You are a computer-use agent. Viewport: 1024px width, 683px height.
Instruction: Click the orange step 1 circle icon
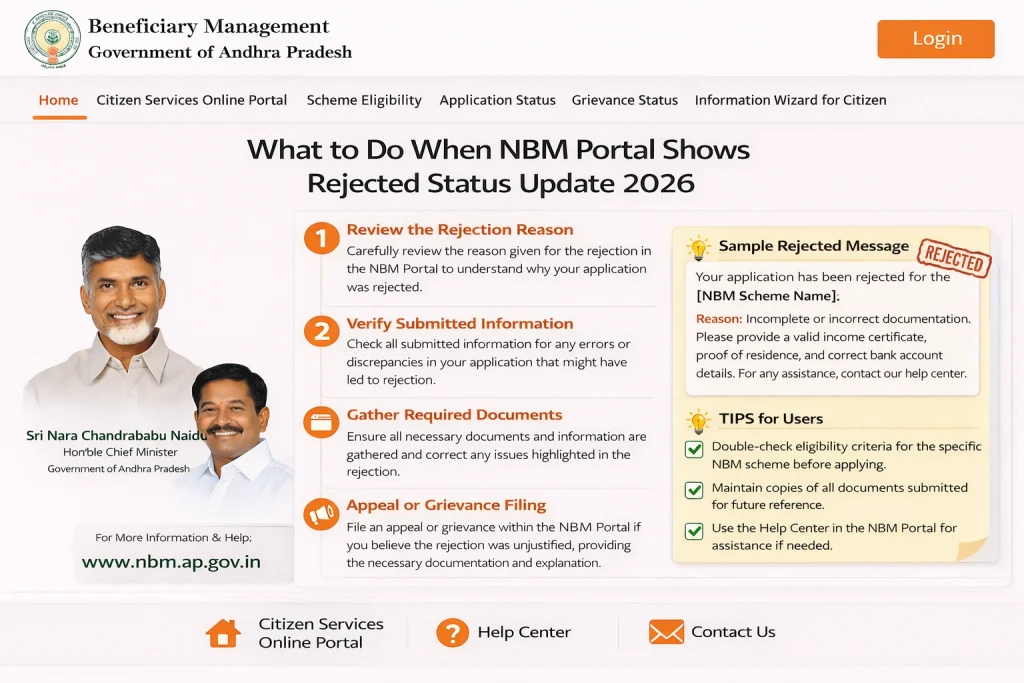coord(321,238)
